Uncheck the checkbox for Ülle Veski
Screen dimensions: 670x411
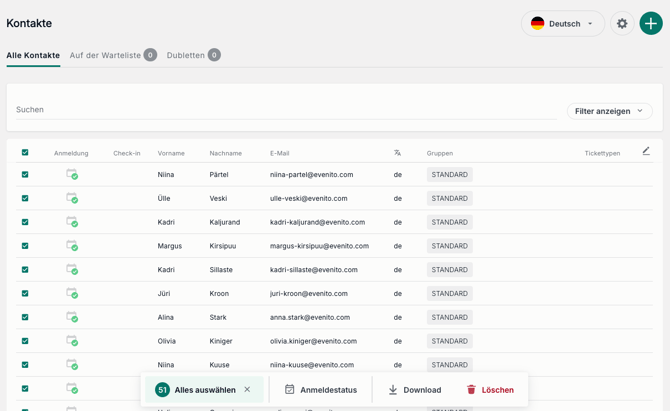(x=25, y=198)
